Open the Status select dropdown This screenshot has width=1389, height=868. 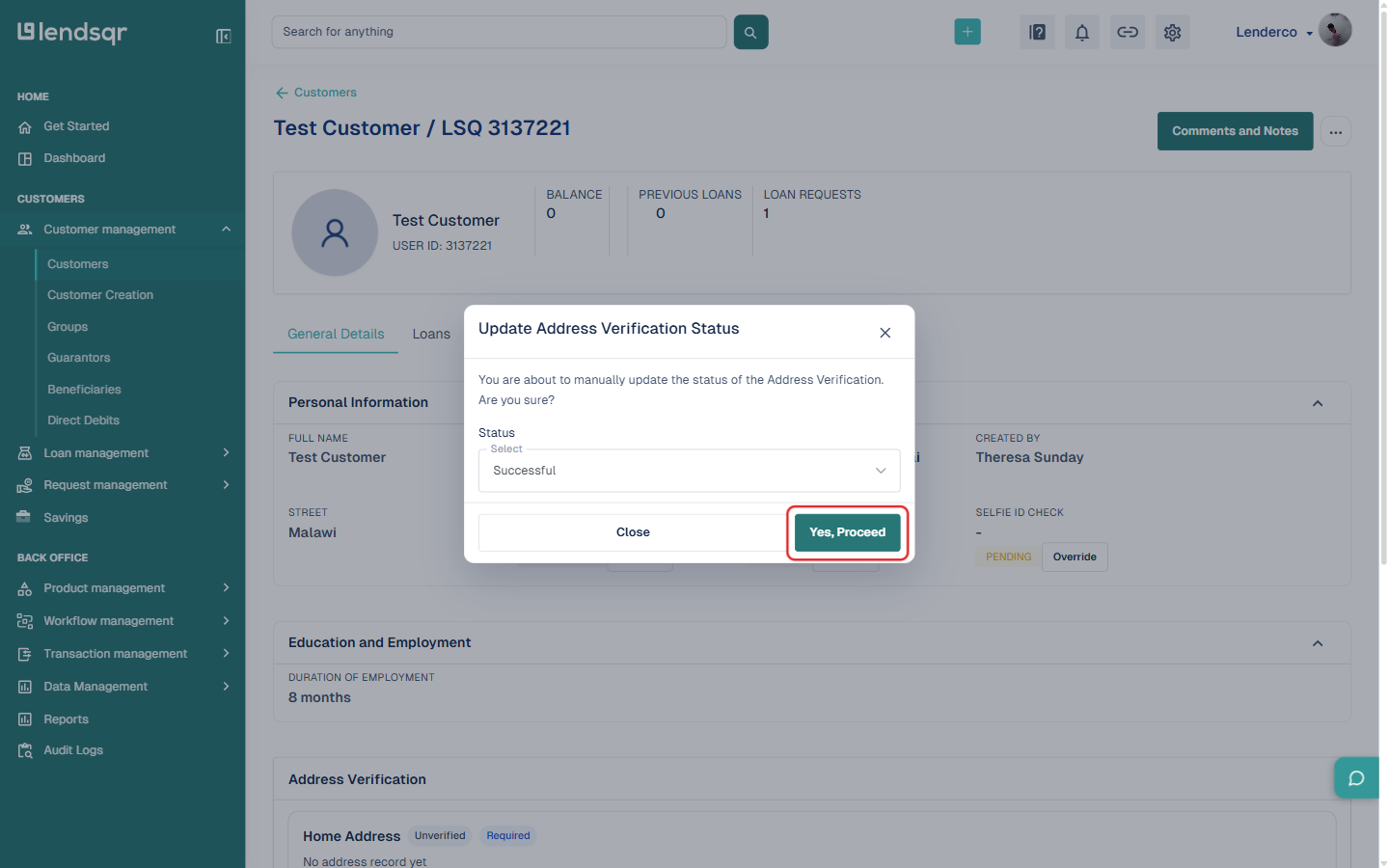pos(689,471)
